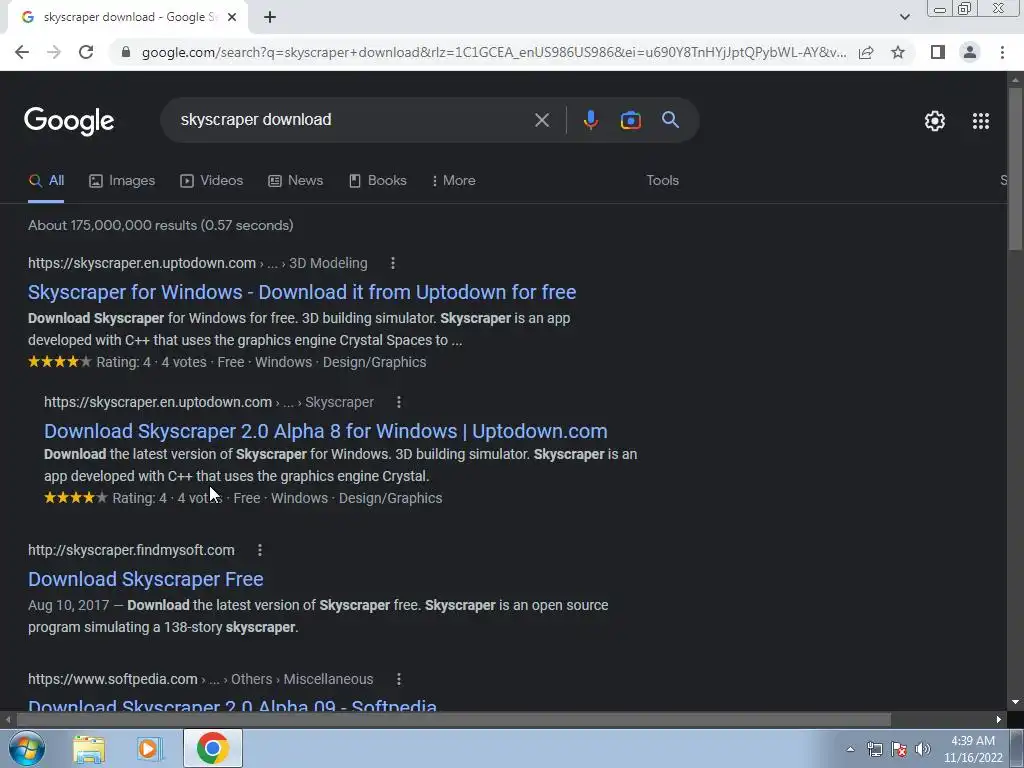Open the taskbar clock and date
1024x768 pixels.
point(973,749)
